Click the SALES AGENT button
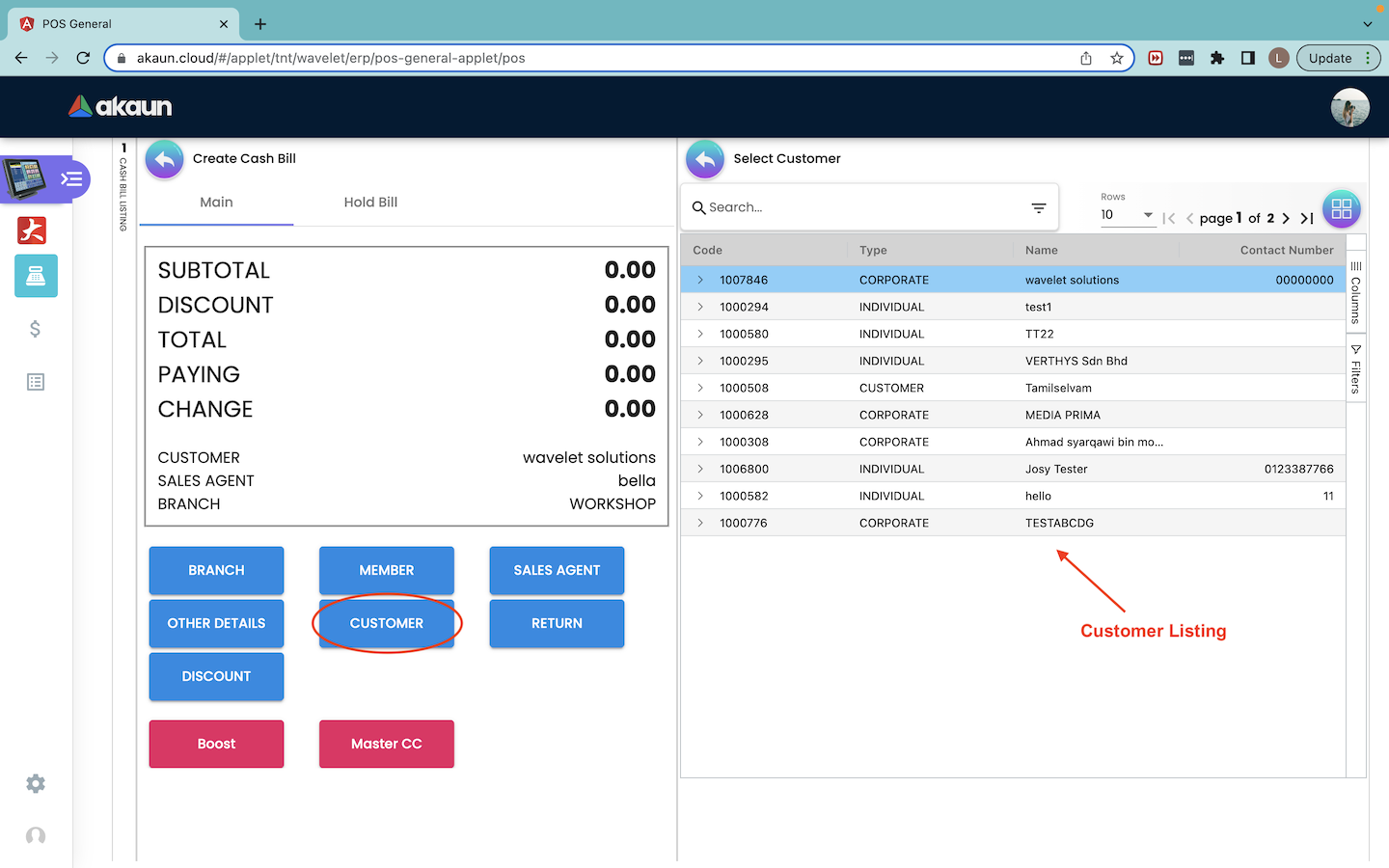The width and height of the screenshot is (1389, 868). coord(557,571)
